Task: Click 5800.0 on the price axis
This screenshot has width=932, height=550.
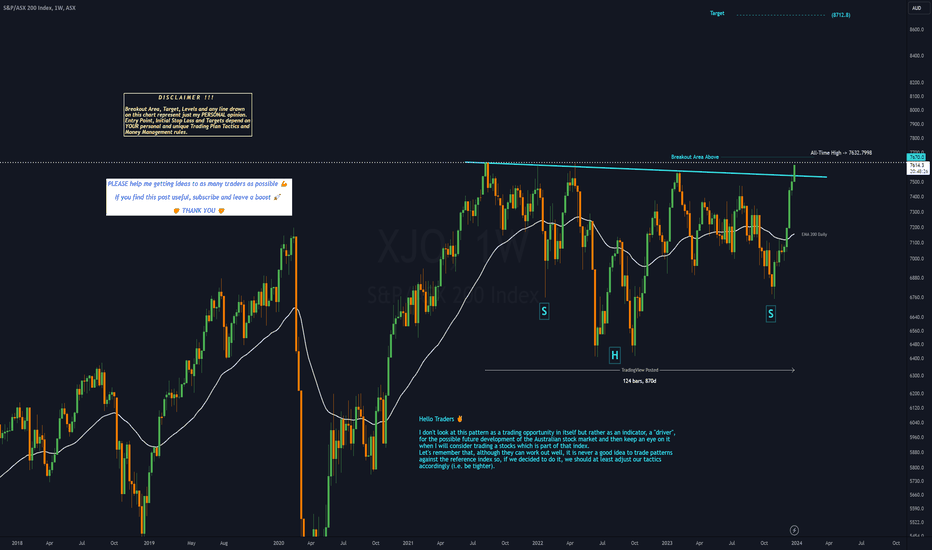Action: coord(917,467)
